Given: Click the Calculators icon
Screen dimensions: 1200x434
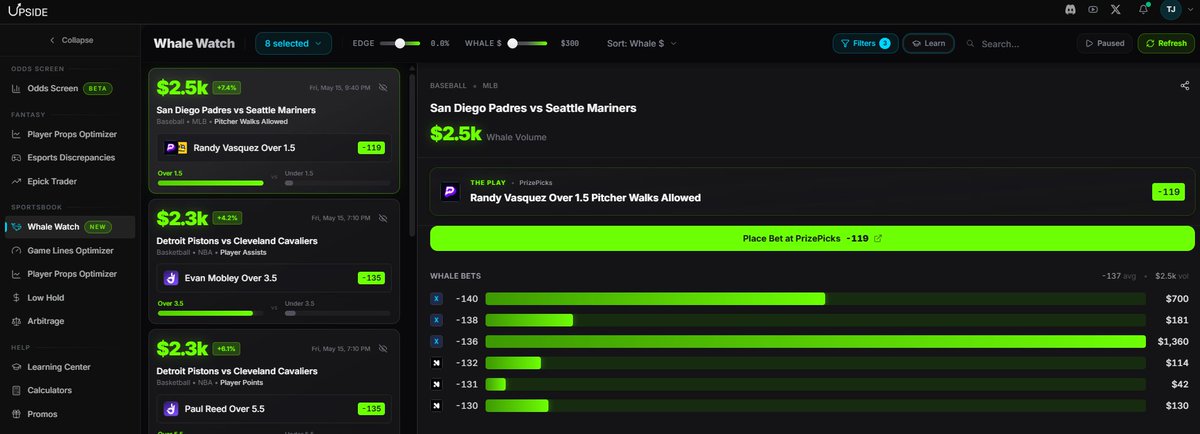Looking at the screenshot, I should click(x=16, y=390).
